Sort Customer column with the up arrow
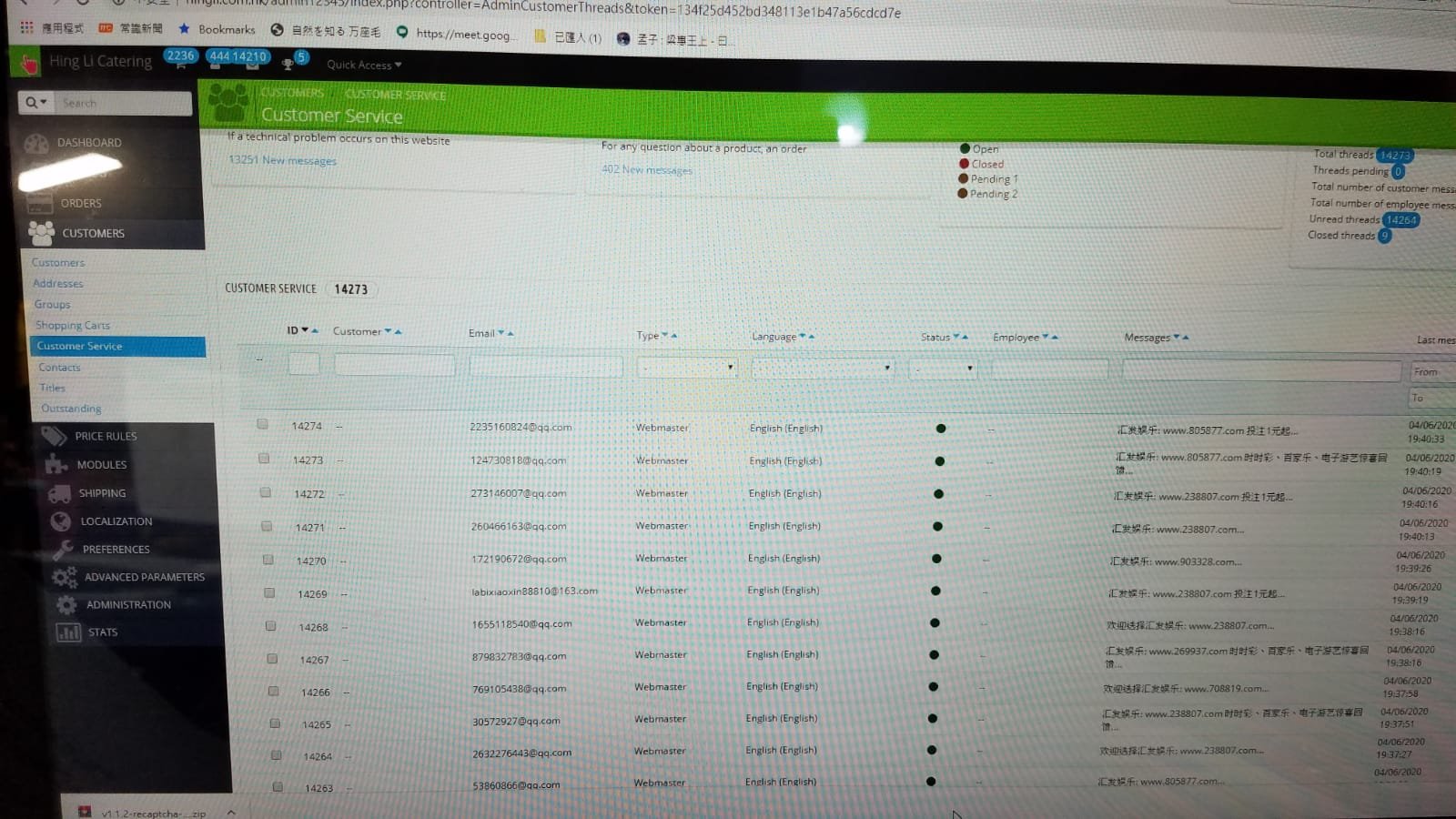 [x=399, y=332]
